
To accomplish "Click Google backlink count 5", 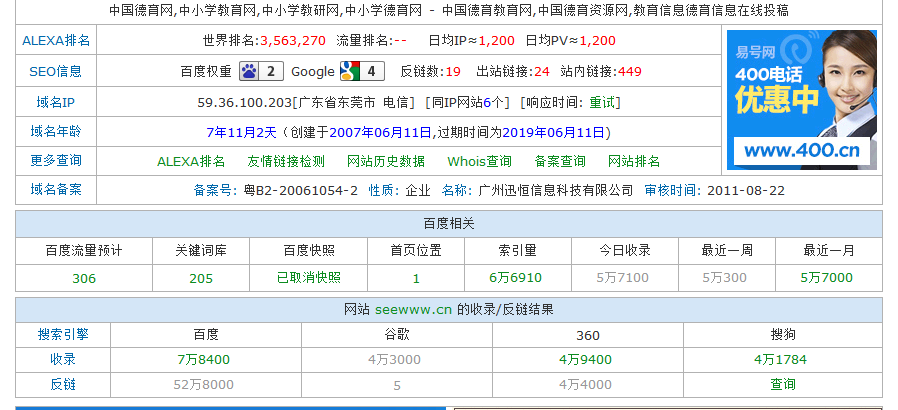I will [x=397, y=385].
